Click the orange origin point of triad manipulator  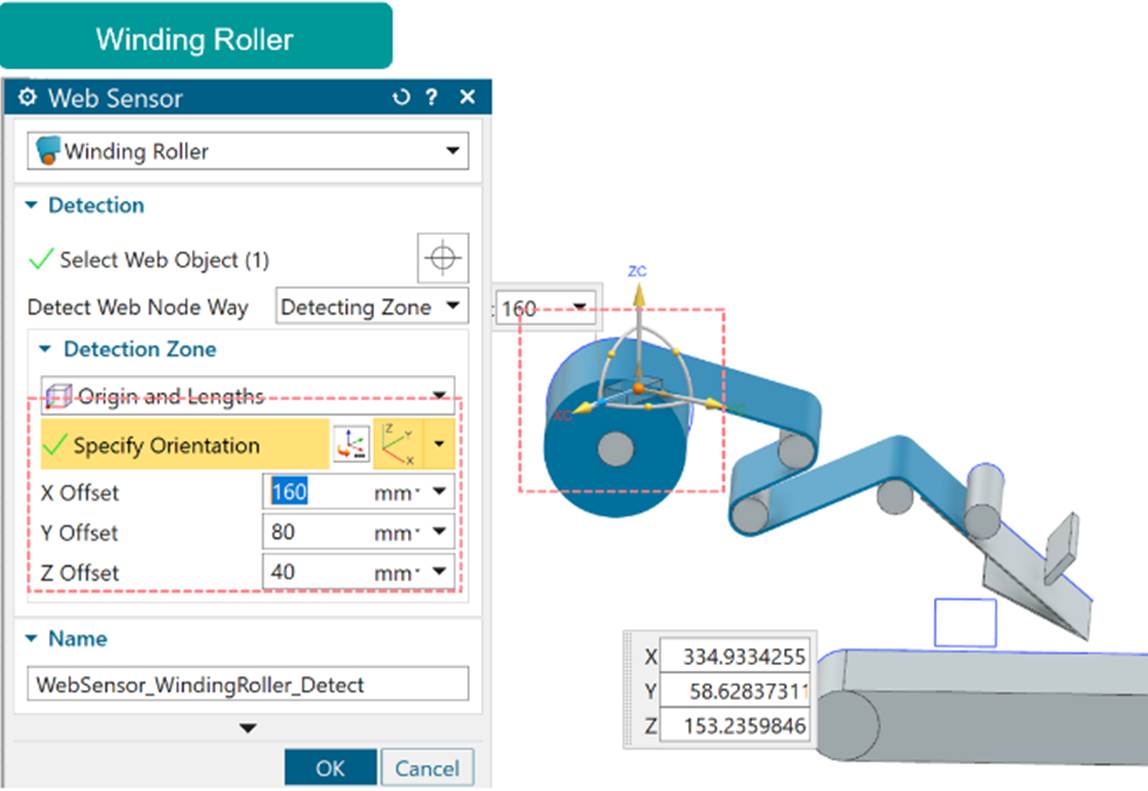coord(638,387)
